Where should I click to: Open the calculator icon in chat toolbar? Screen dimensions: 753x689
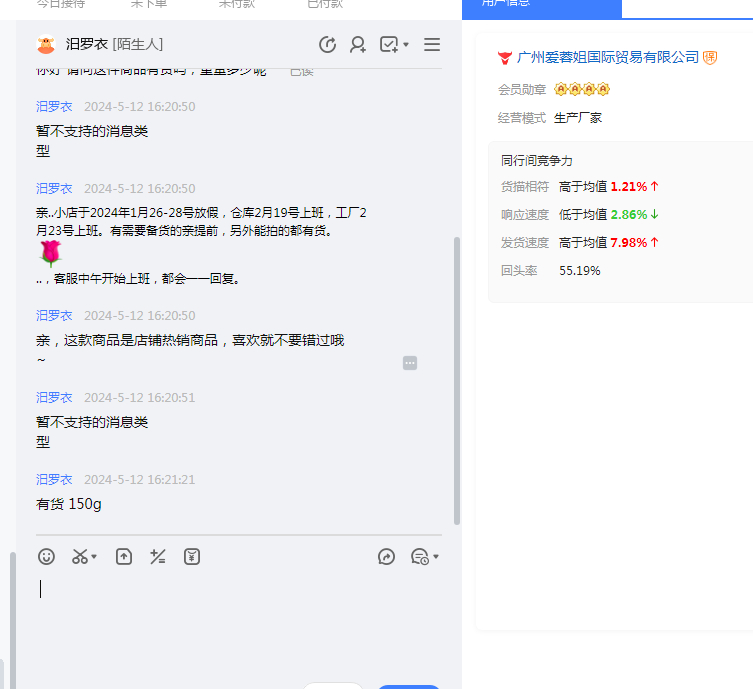point(157,557)
